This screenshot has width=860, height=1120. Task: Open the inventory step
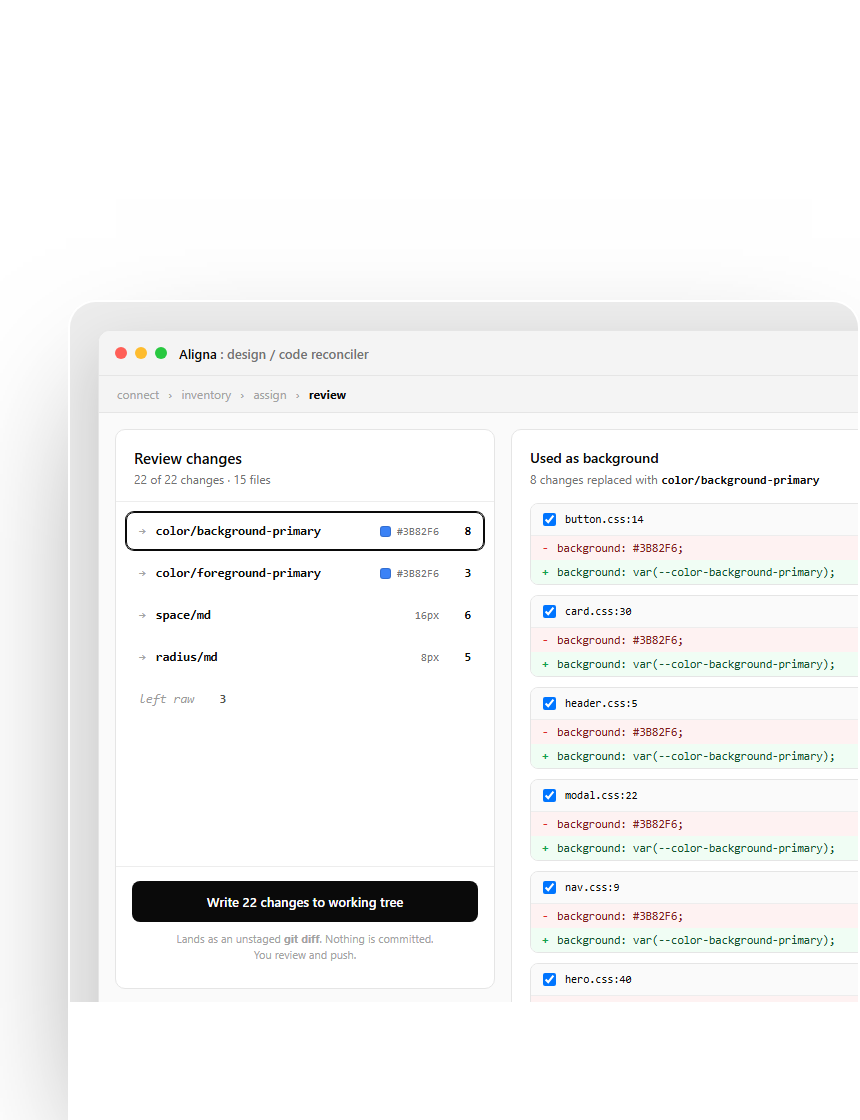[206, 395]
